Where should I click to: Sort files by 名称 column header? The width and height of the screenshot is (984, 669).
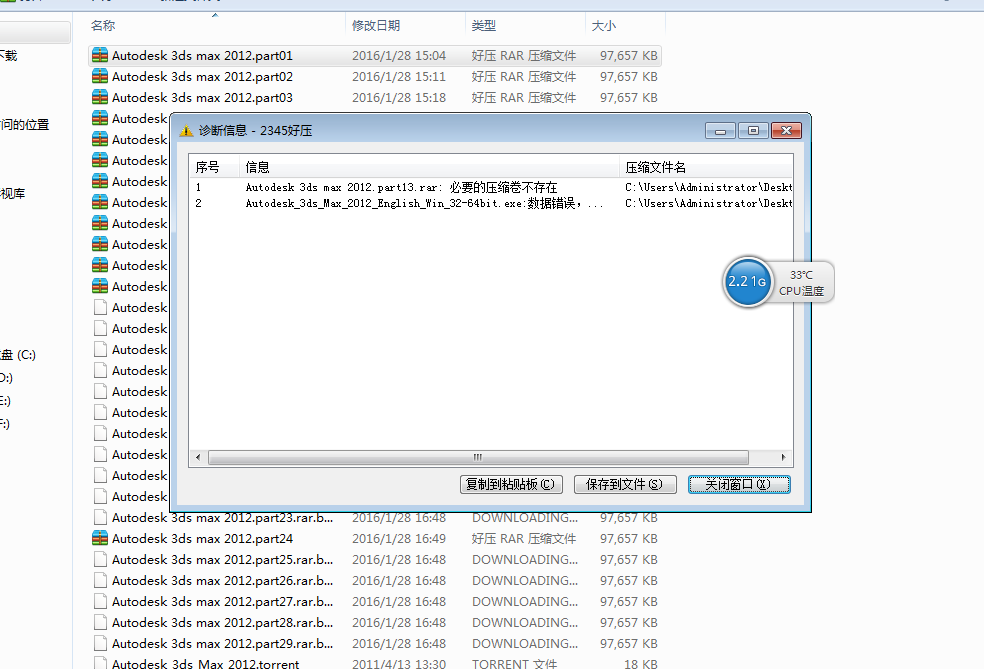(x=216, y=25)
